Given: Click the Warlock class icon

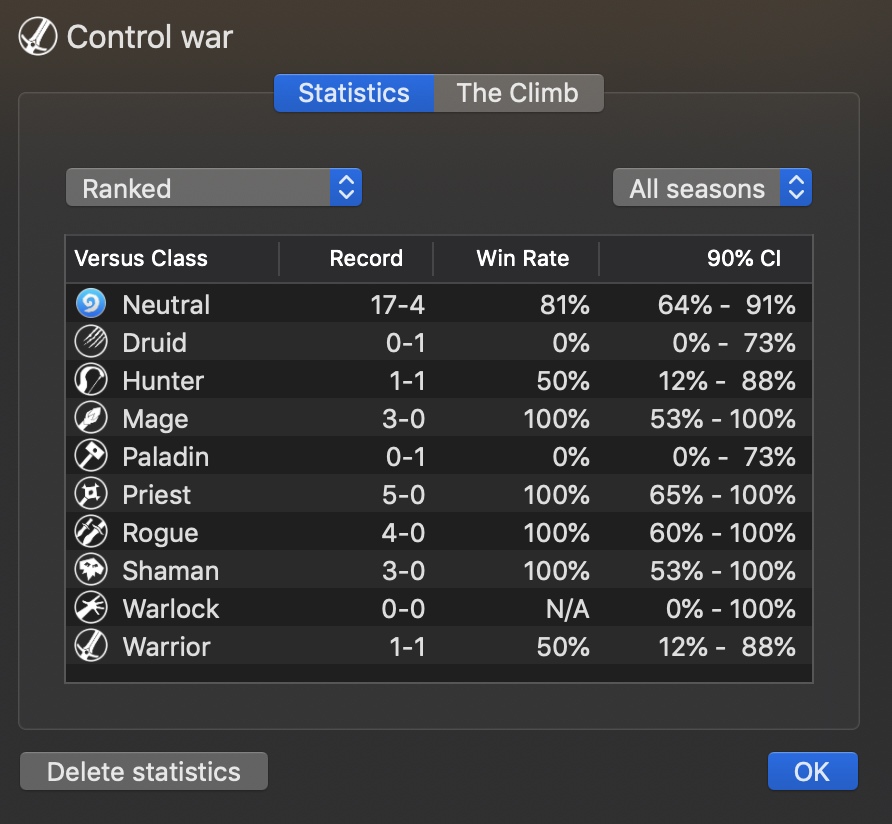Looking at the screenshot, I should coord(90,608).
